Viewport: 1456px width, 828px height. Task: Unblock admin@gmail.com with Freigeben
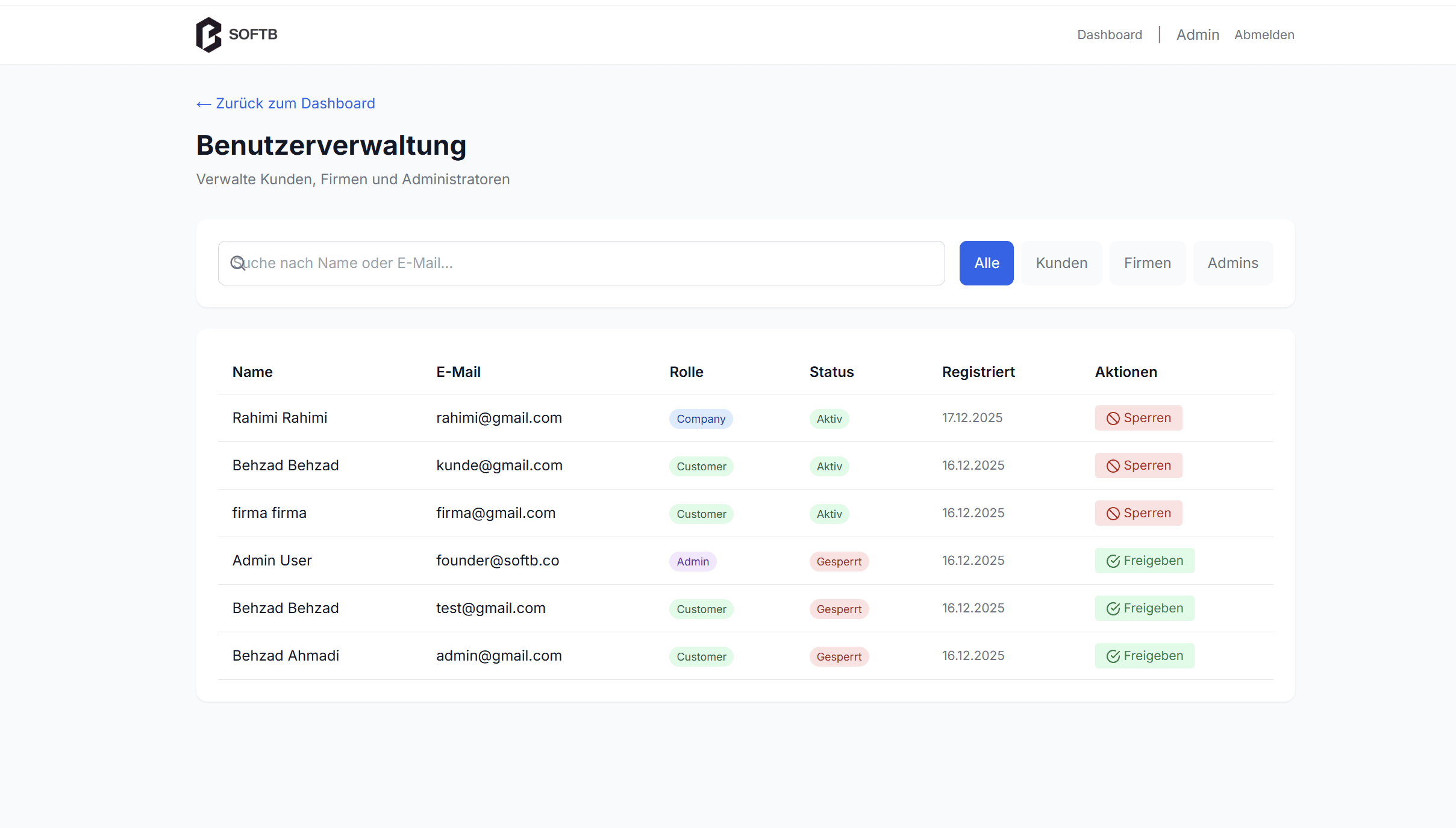pyautogui.click(x=1144, y=656)
